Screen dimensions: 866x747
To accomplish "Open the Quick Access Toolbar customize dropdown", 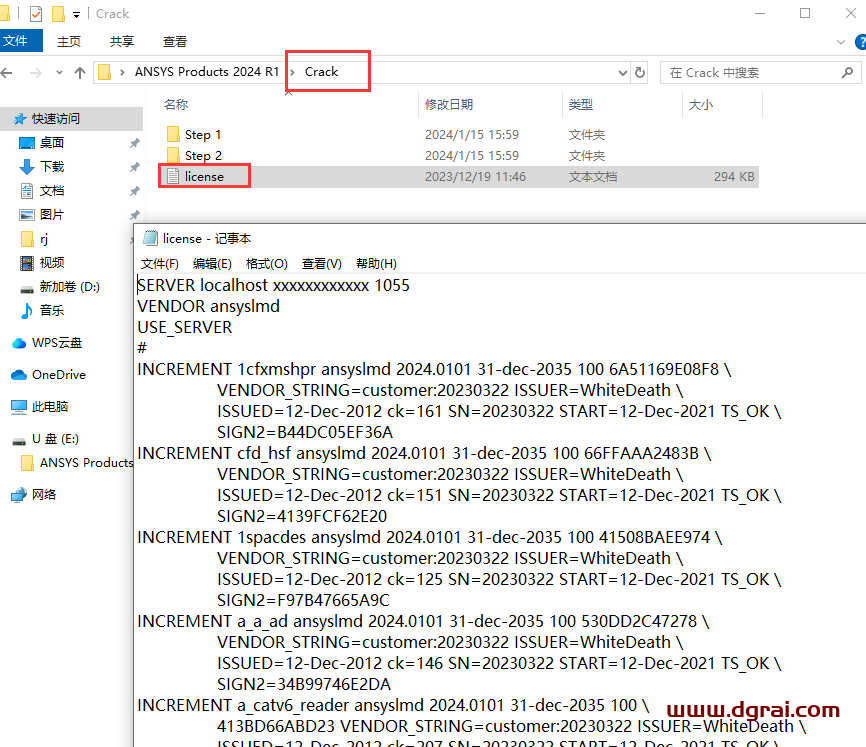I will click(x=76, y=14).
